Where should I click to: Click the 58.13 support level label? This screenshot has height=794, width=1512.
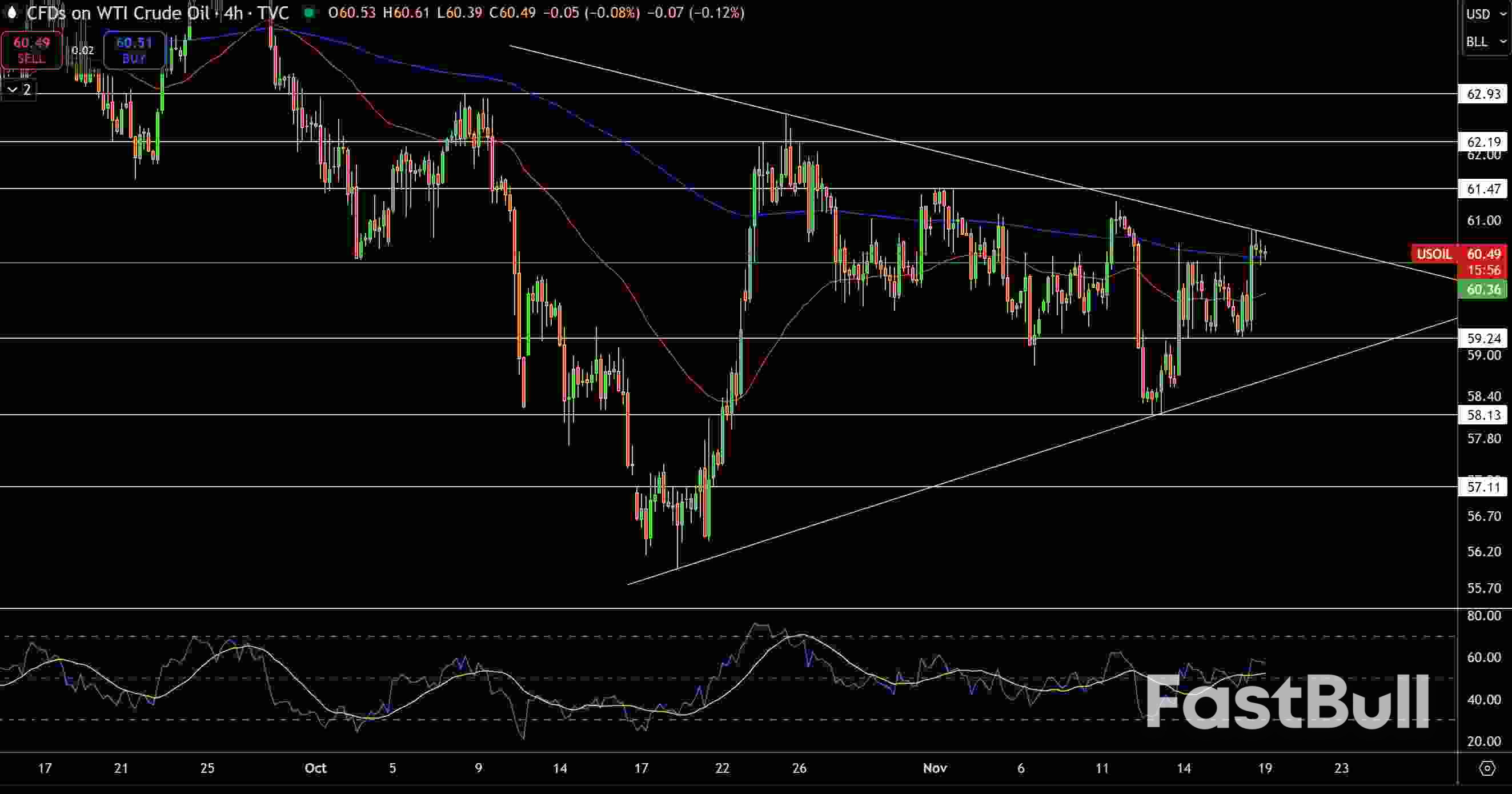tap(1483, 415)
